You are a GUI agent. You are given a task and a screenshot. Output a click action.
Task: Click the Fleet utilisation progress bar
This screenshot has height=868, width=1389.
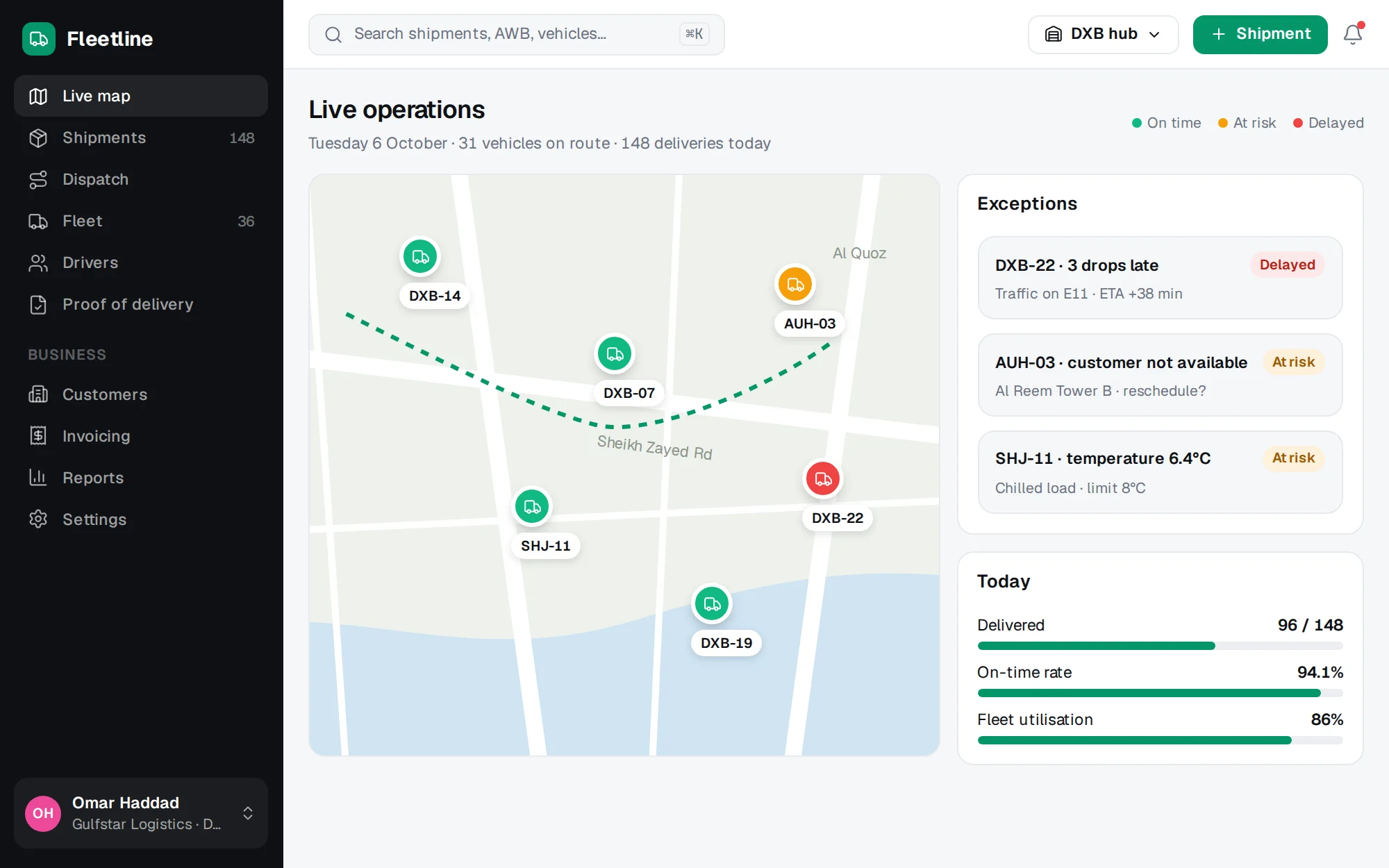pyautogui.click(x=1160, y=740)
